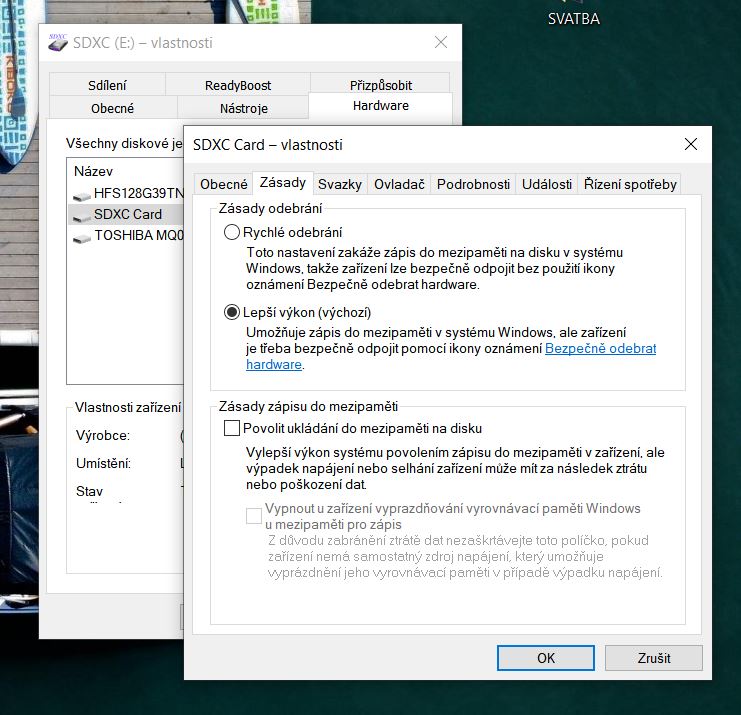The image size is (741, 715).
Task: Click the SDXC icon in window title bar
Action: coord(58,43)
